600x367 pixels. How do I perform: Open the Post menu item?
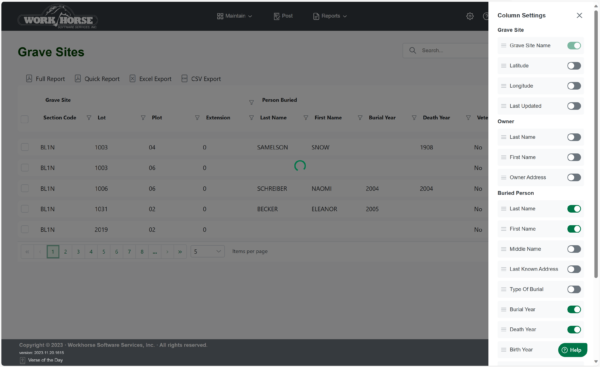click(283, 16)
